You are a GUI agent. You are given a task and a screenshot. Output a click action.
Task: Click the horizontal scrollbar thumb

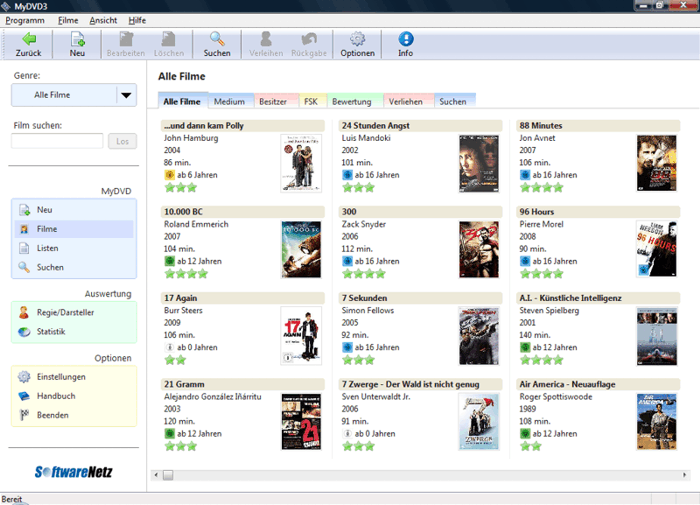point(168,475)
